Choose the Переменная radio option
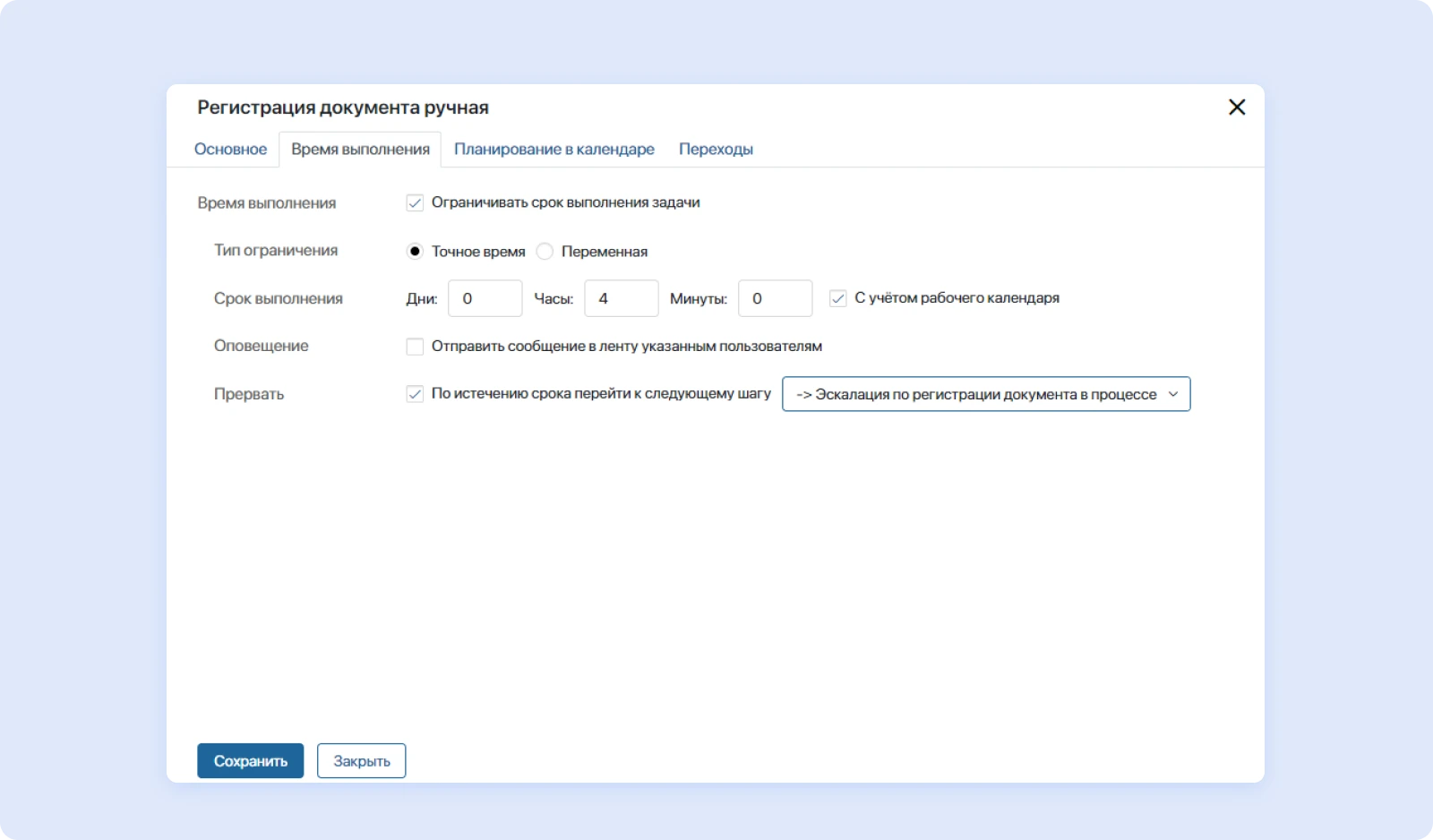The image size is (1433, 840). pos(545,252)
